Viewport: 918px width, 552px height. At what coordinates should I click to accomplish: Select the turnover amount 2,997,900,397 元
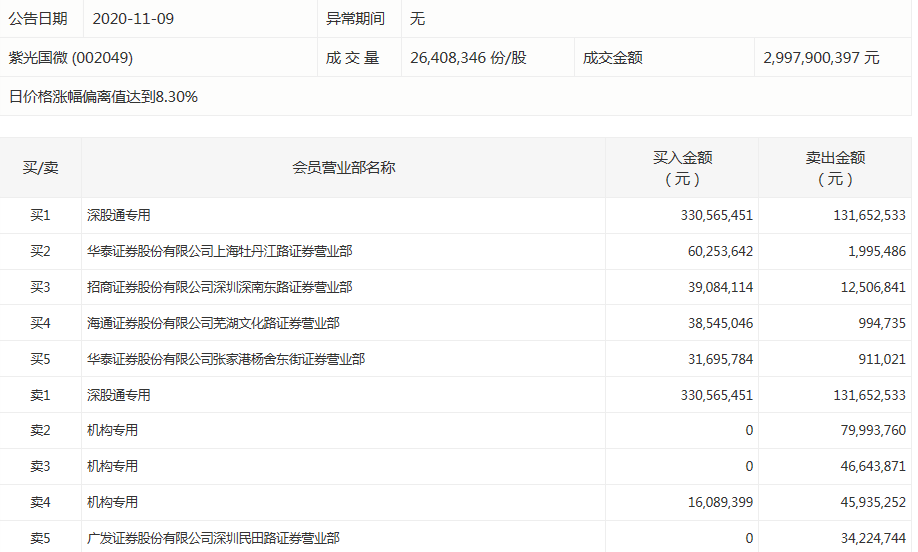[x=821, y=58]
